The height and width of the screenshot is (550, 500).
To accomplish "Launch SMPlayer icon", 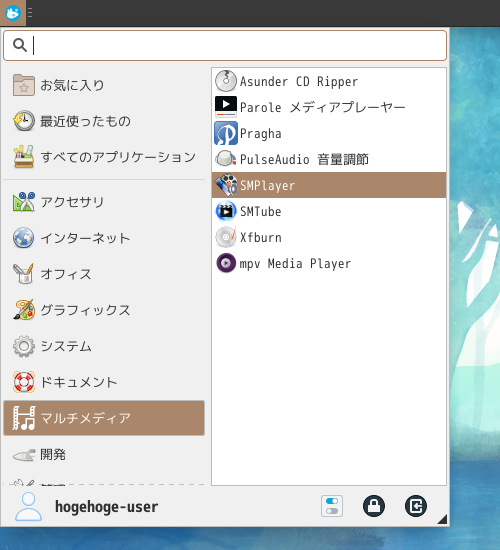I will point(226,185).
